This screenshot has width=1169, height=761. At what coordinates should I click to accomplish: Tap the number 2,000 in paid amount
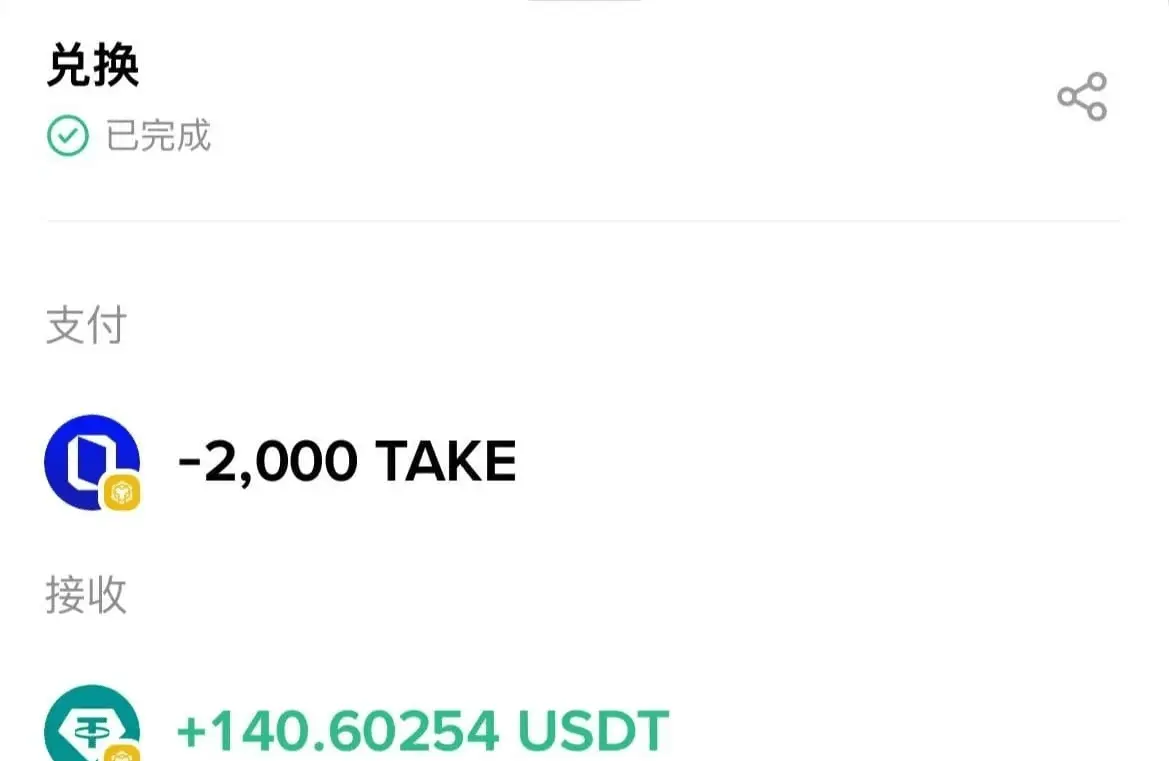[280, 462]
